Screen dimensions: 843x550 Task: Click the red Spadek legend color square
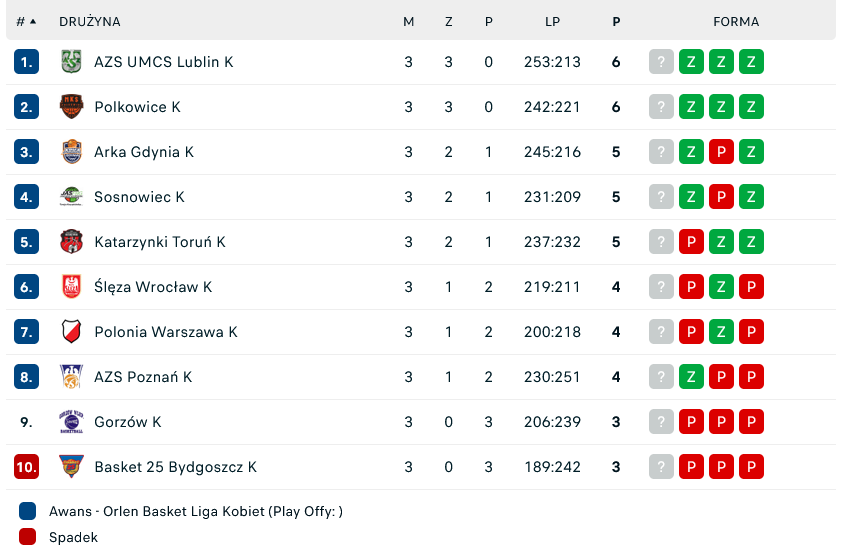coord(28,537)
